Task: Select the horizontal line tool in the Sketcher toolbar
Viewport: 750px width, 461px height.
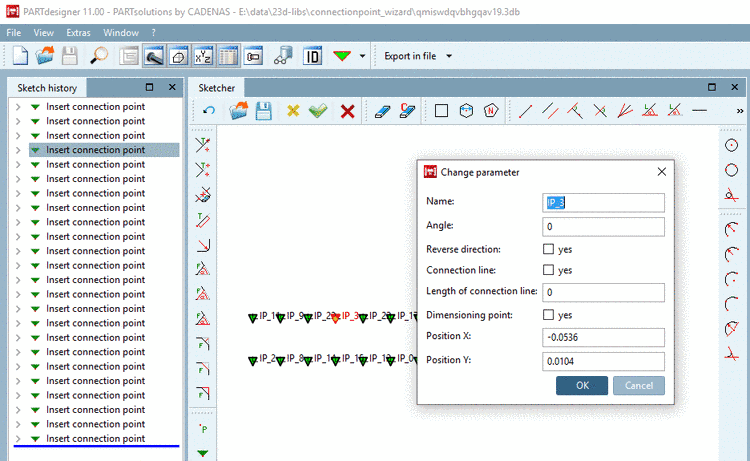Action: [x=699, y=111]
